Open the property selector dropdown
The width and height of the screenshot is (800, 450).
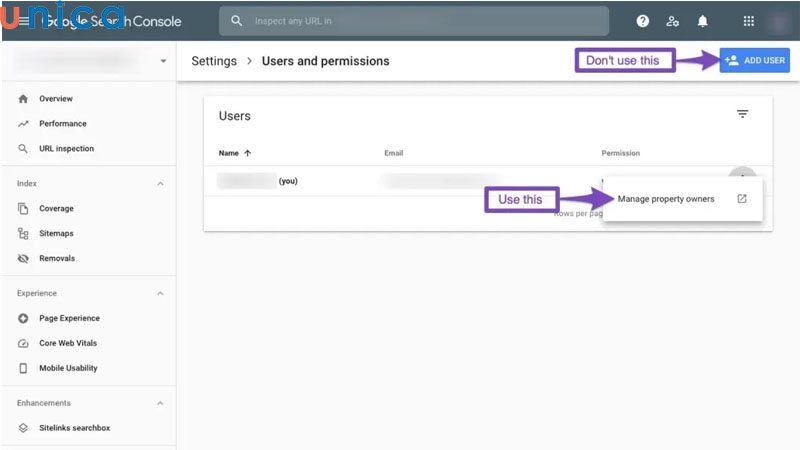pos(163,61)
